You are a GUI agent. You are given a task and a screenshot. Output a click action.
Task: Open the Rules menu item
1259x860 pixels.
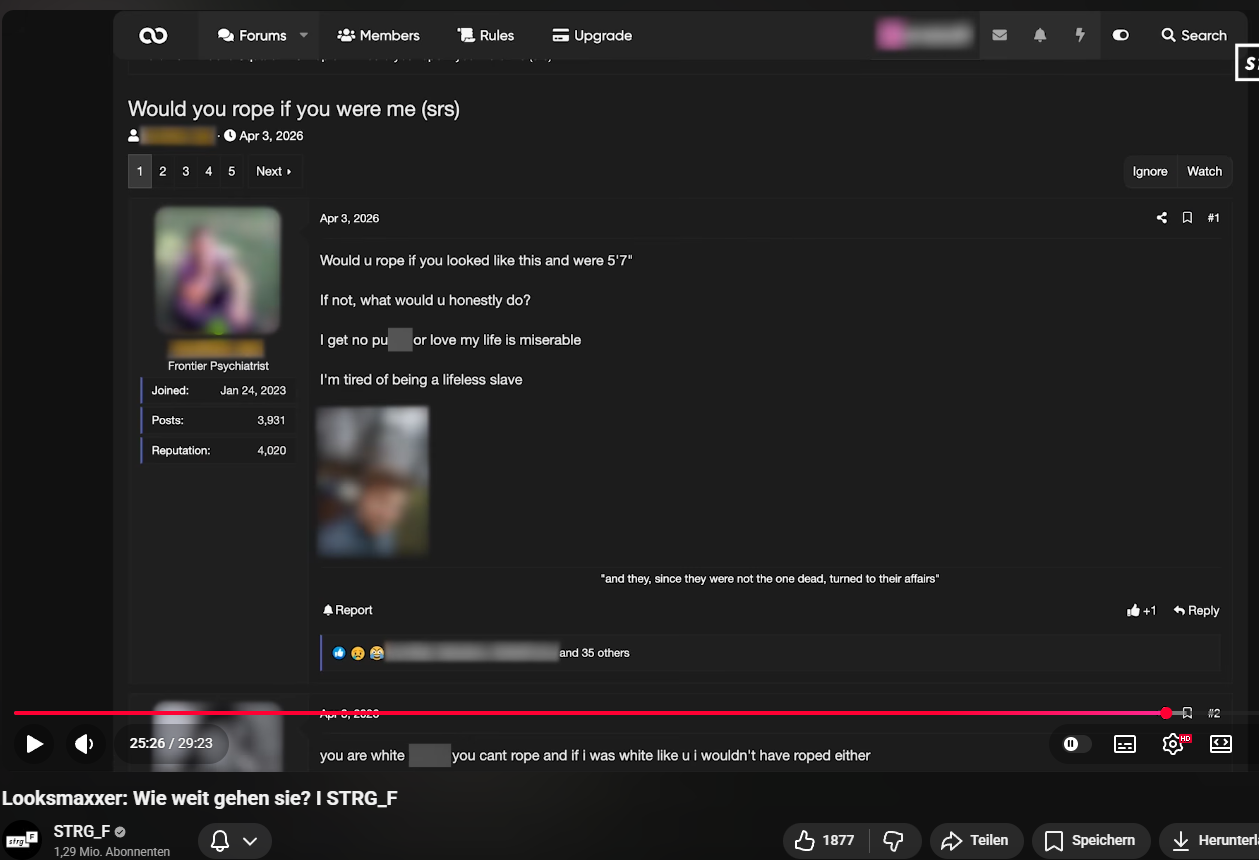point(486,35)
